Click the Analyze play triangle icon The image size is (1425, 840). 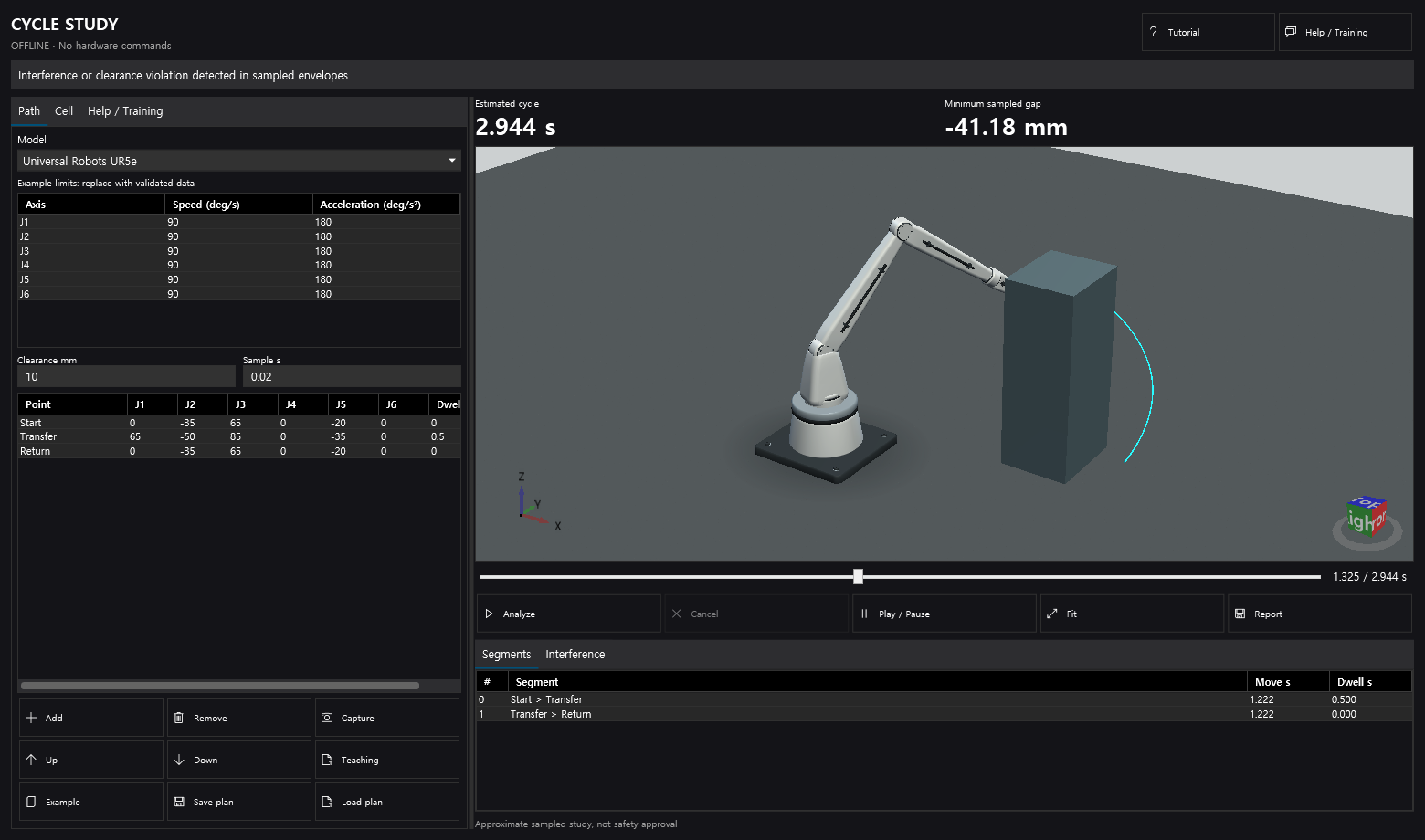[489, 614]
